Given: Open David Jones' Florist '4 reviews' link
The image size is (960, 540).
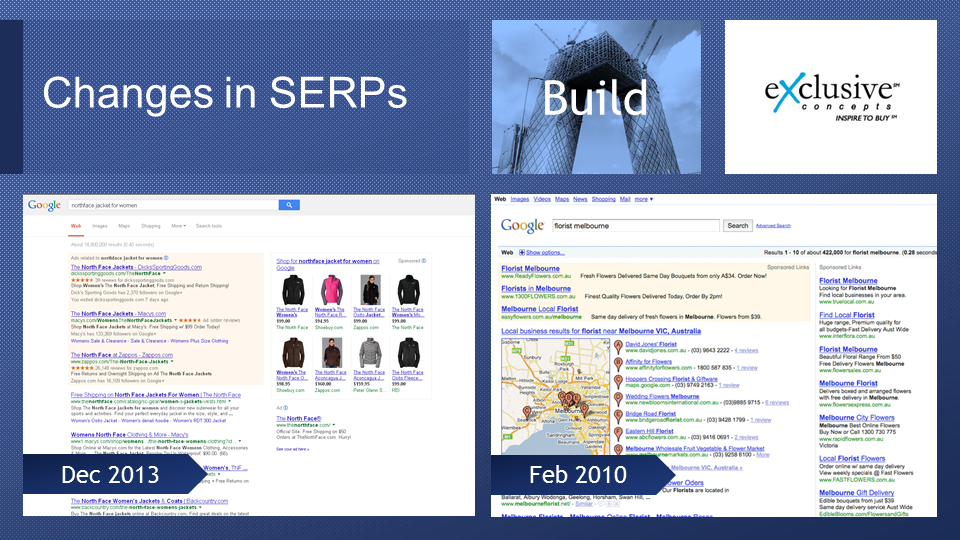Looking at the screenshot, I should tap(746, 350).
